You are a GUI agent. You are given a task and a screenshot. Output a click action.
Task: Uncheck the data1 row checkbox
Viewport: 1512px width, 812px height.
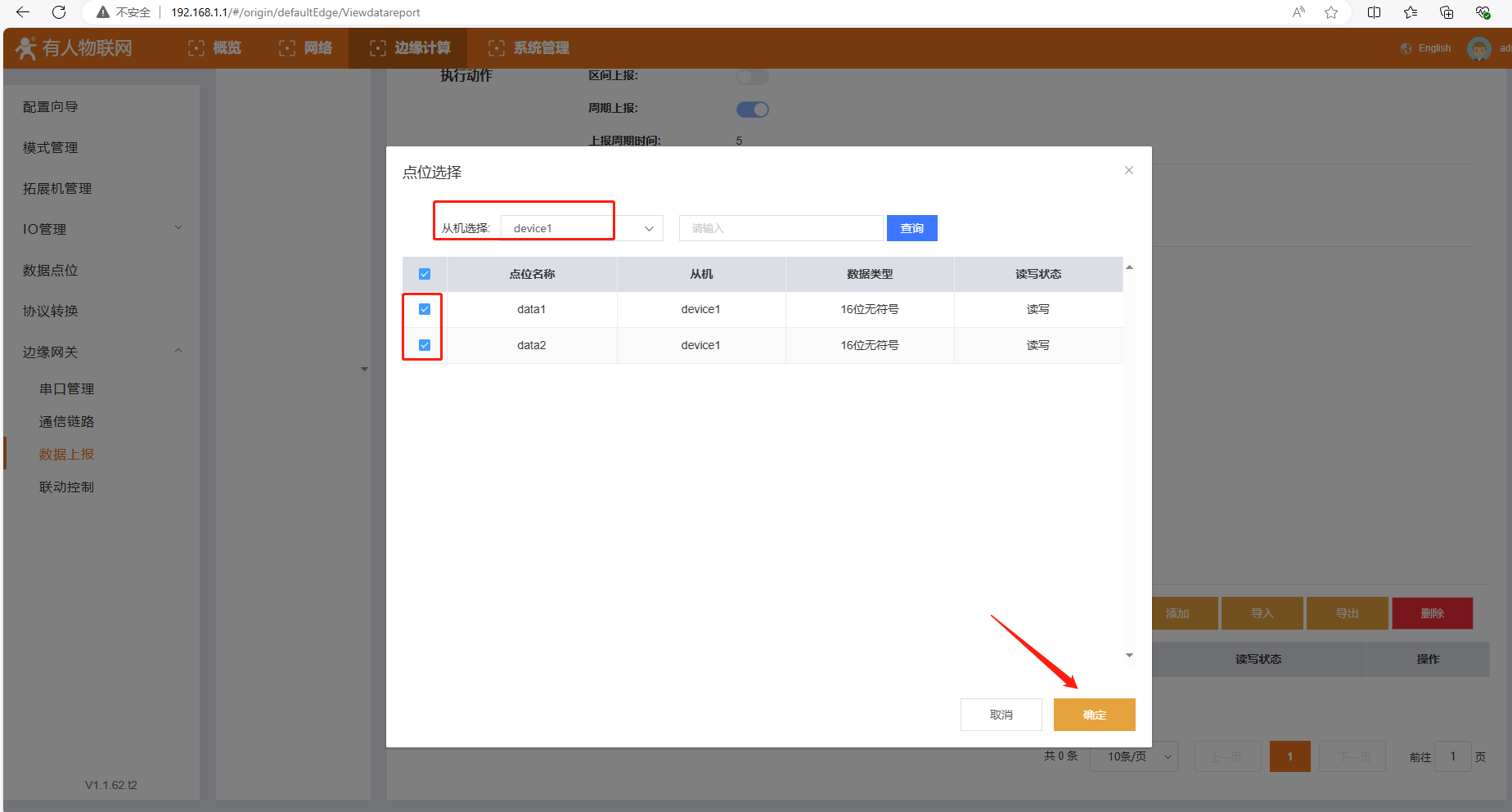click(x=425, y=309)
